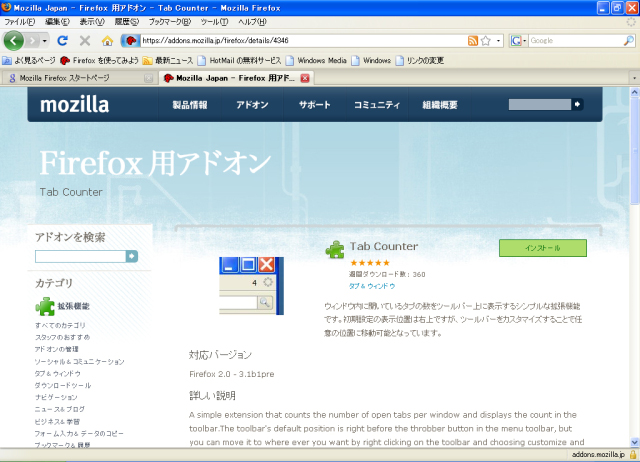Open the 拡張機能 category heading
The width and height of the screenshot is (640, 462).
(73, 306)
